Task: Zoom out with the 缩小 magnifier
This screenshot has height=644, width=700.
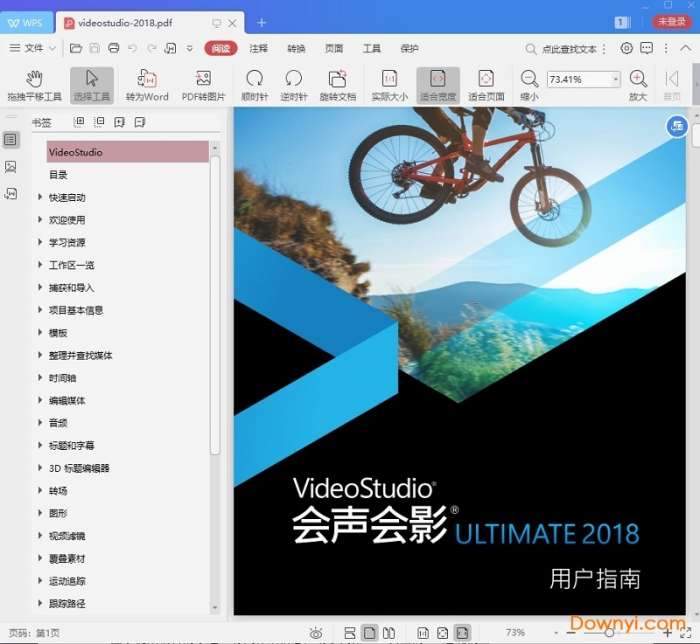Action: (529, 85)
